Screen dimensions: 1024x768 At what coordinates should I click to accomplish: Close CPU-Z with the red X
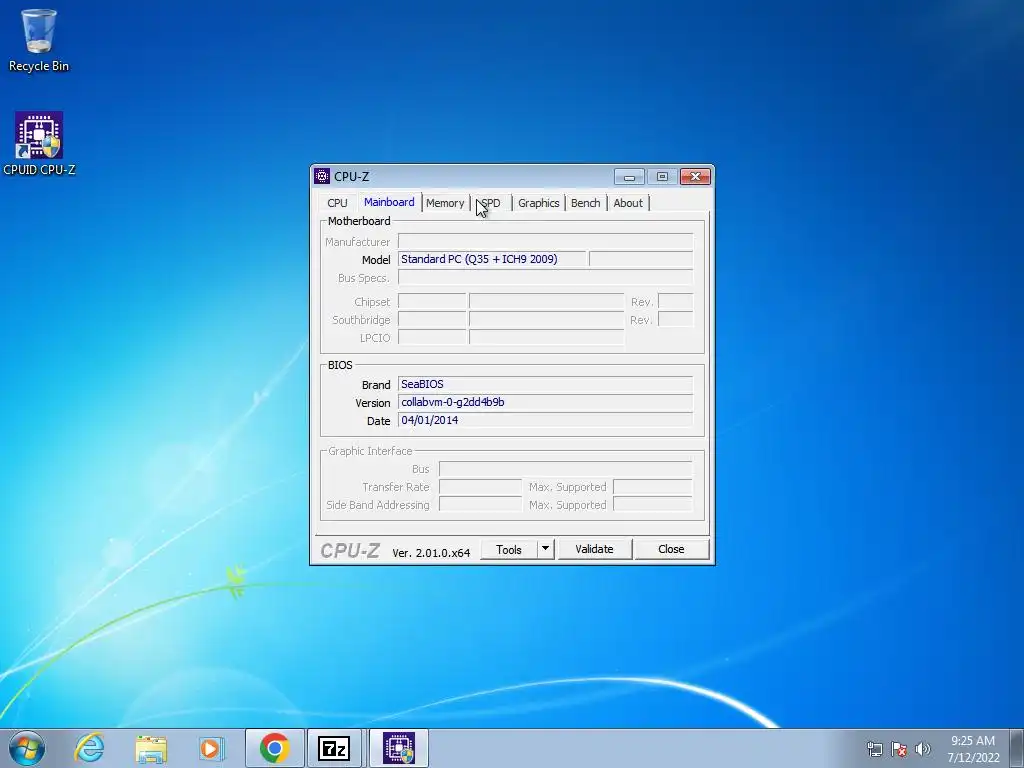tap(696, 177)
